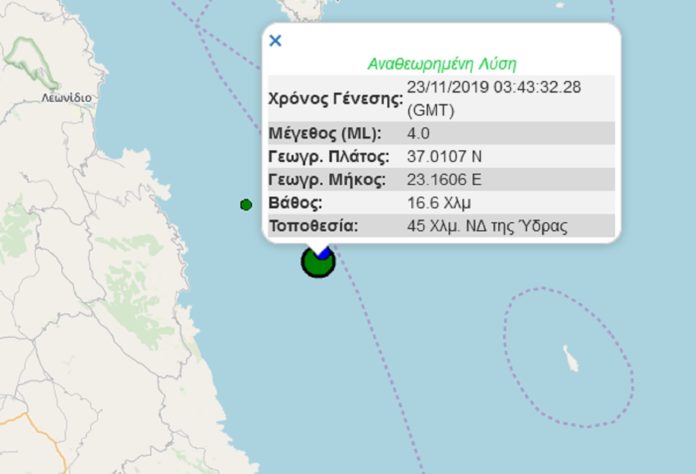Click the Λεωνίδιο town label

[x=67, y=98]
